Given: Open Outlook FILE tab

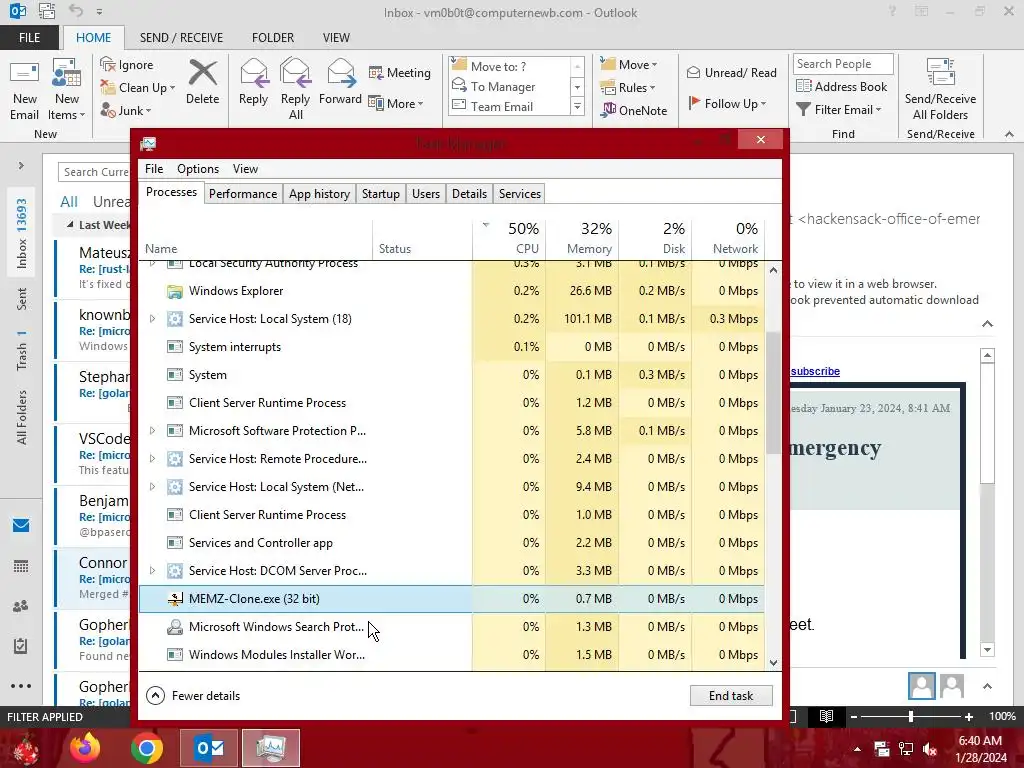Looking at the screenshot, I should [29, 38].
